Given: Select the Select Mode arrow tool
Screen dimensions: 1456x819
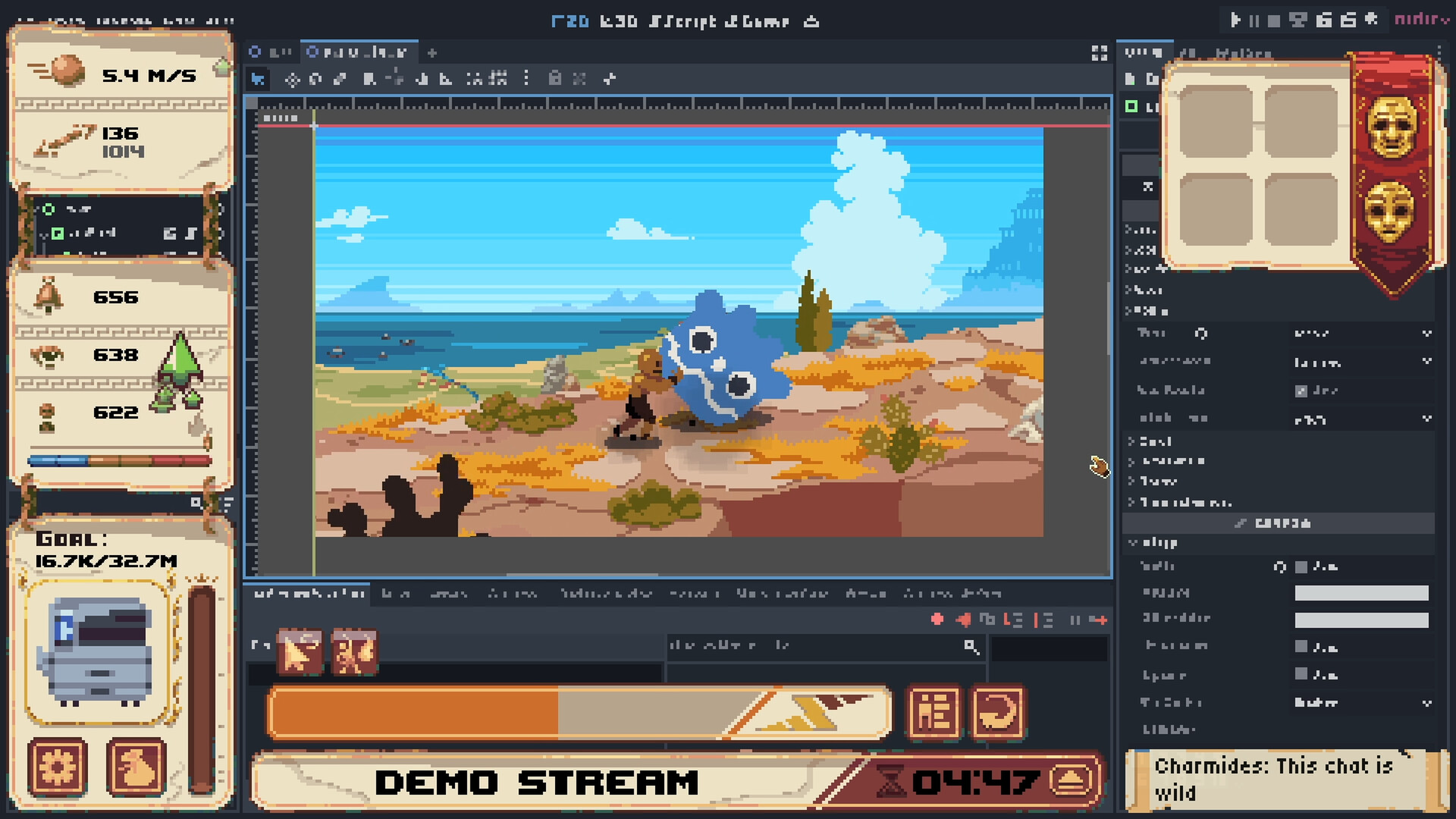Looking at the screenshot, I should [258, 78].
